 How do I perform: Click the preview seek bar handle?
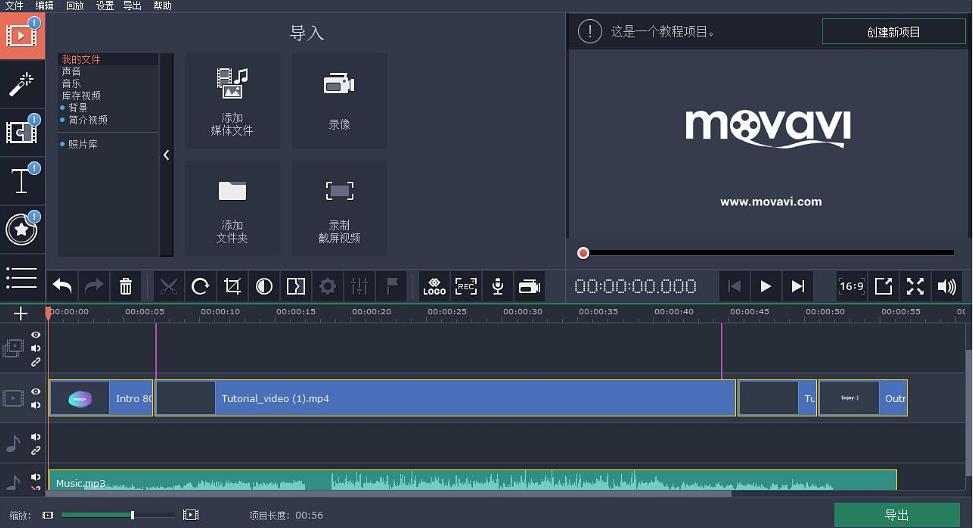(583, 253)
